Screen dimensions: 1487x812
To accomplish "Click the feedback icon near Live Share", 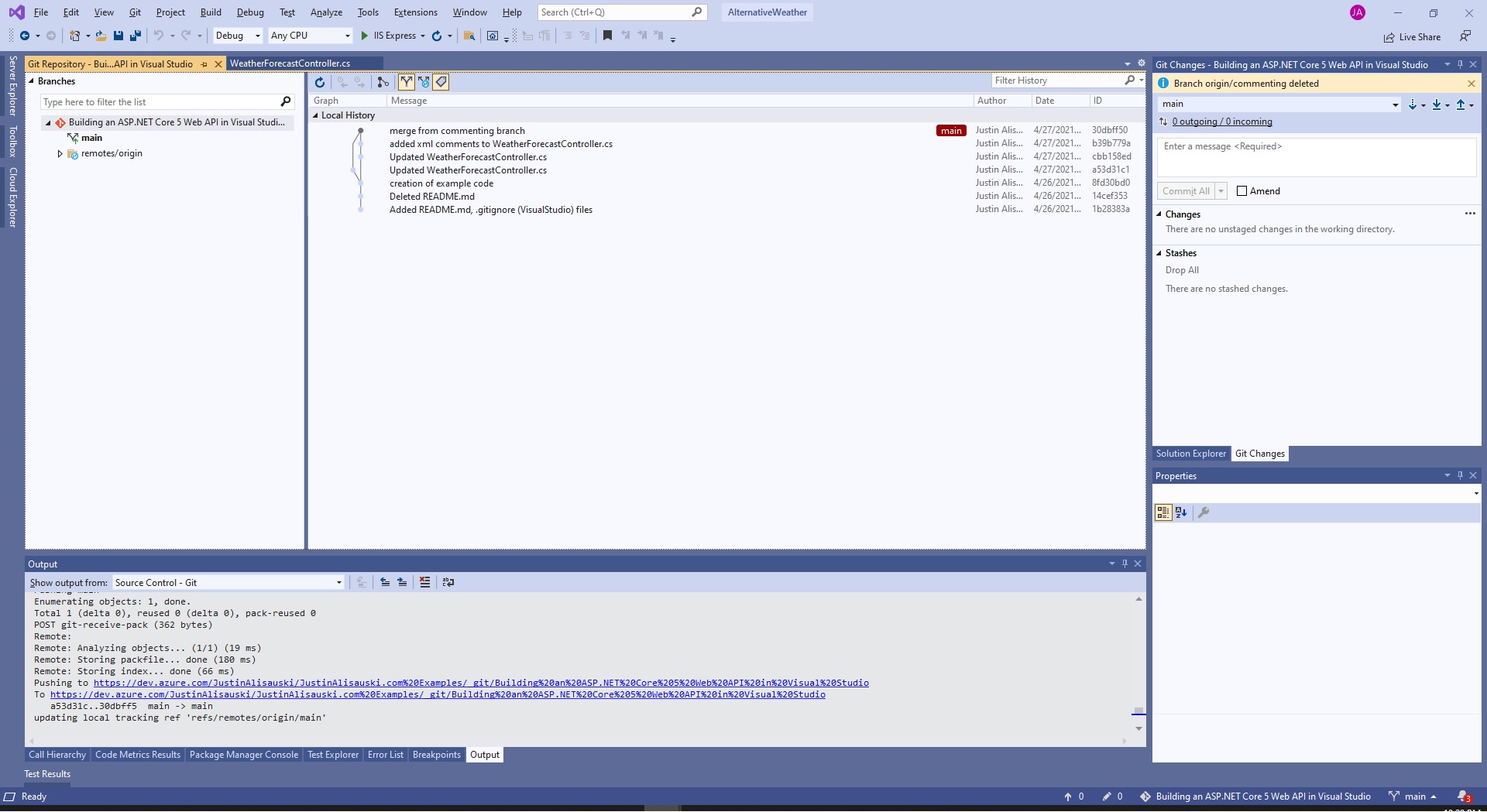I will (x=1465, y=36).
